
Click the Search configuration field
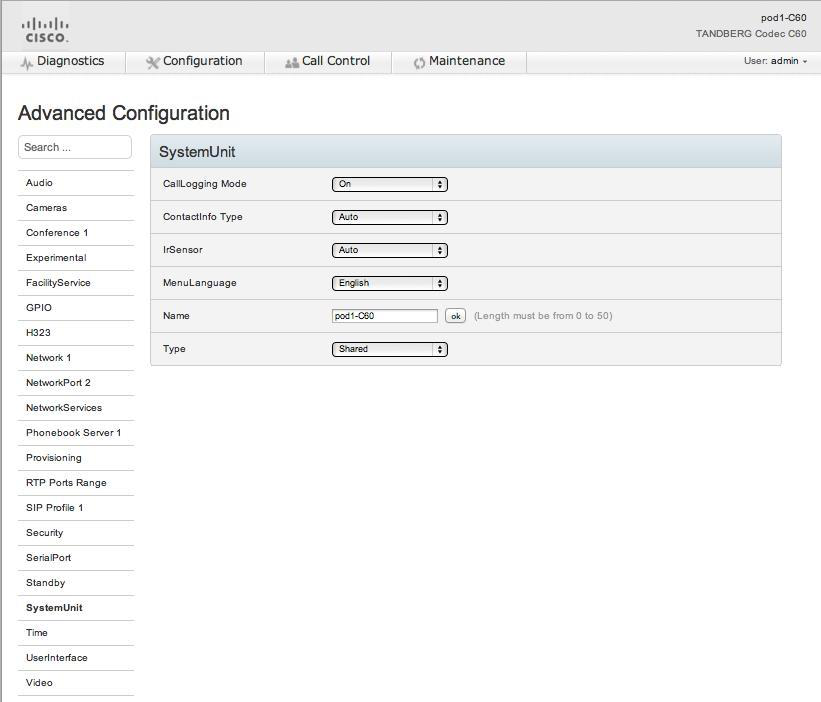tap(75, 147)
